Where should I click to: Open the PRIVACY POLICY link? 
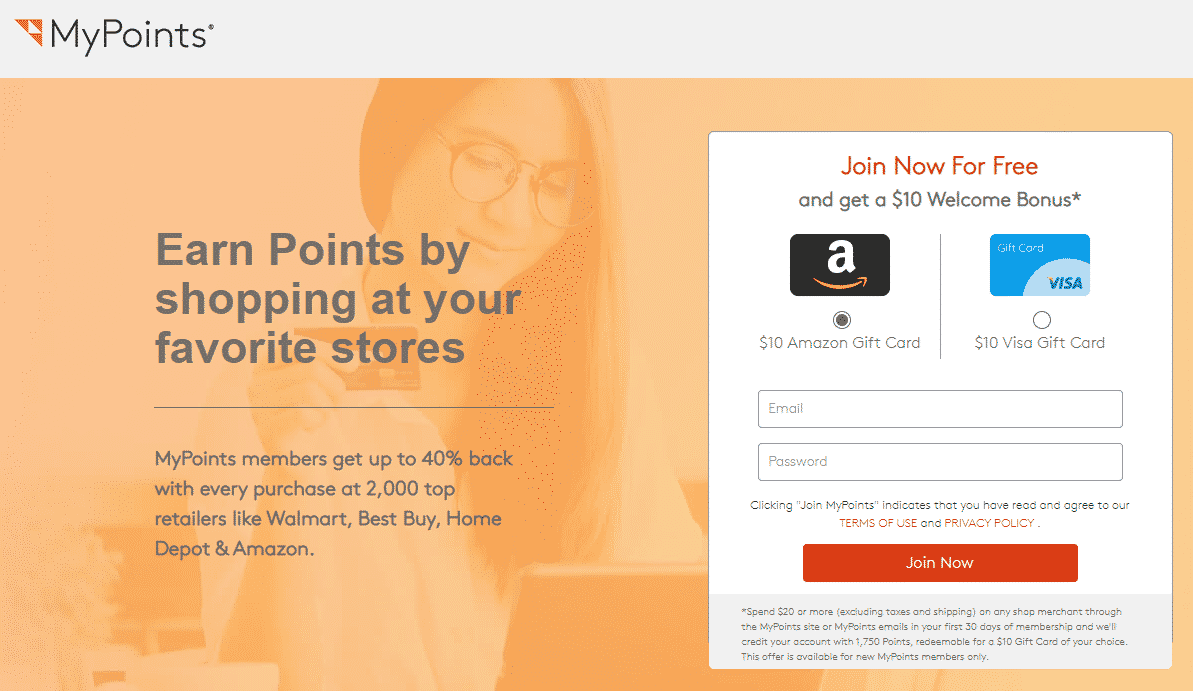[x=989, y=524]
